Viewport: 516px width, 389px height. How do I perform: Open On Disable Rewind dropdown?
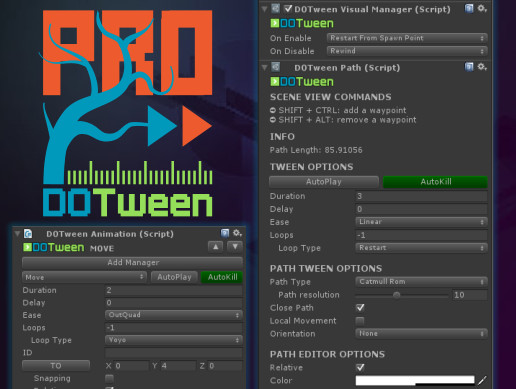pos(407,51)
